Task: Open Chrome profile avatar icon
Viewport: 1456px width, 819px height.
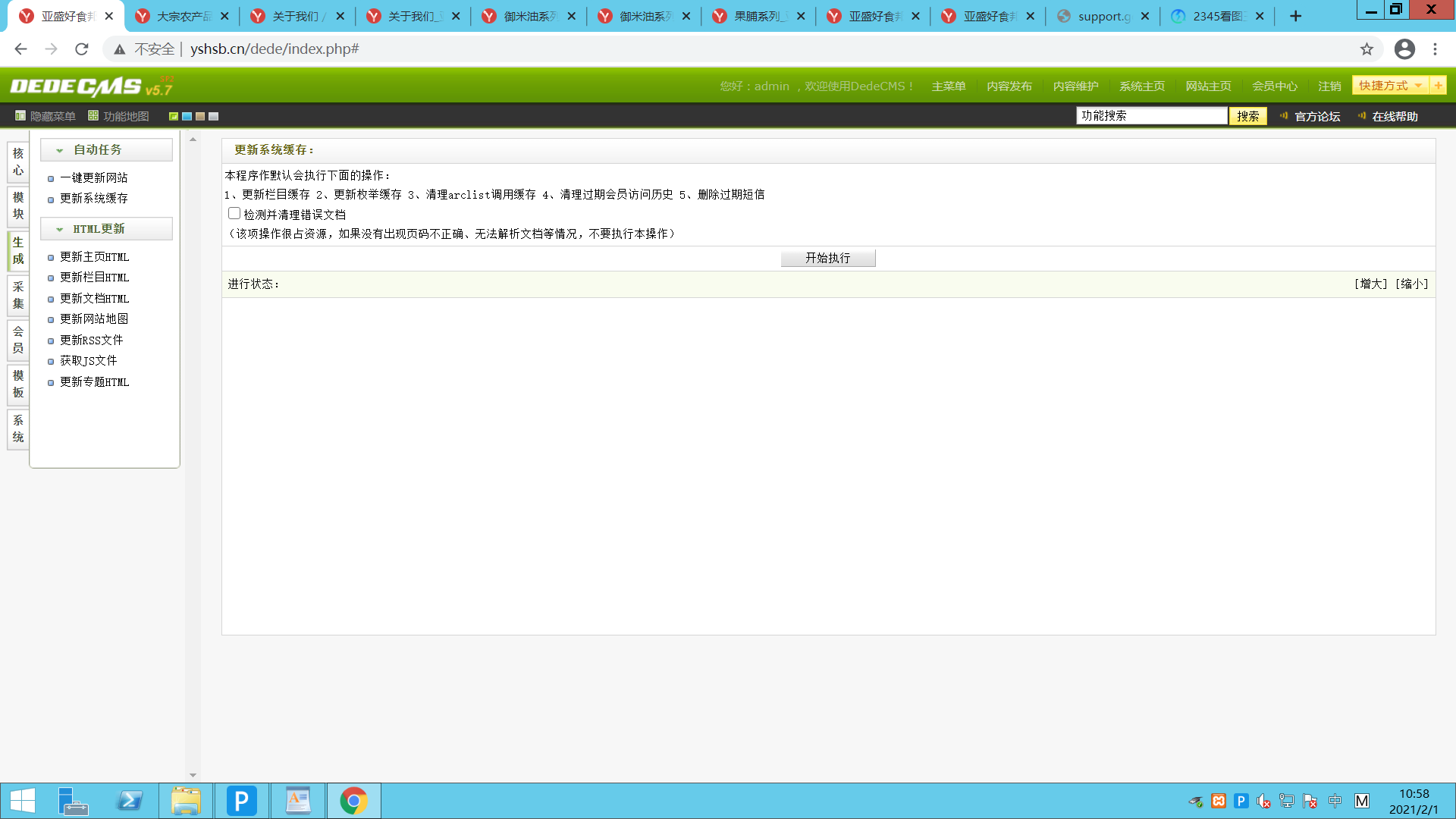Action: tap(1404, 49)
